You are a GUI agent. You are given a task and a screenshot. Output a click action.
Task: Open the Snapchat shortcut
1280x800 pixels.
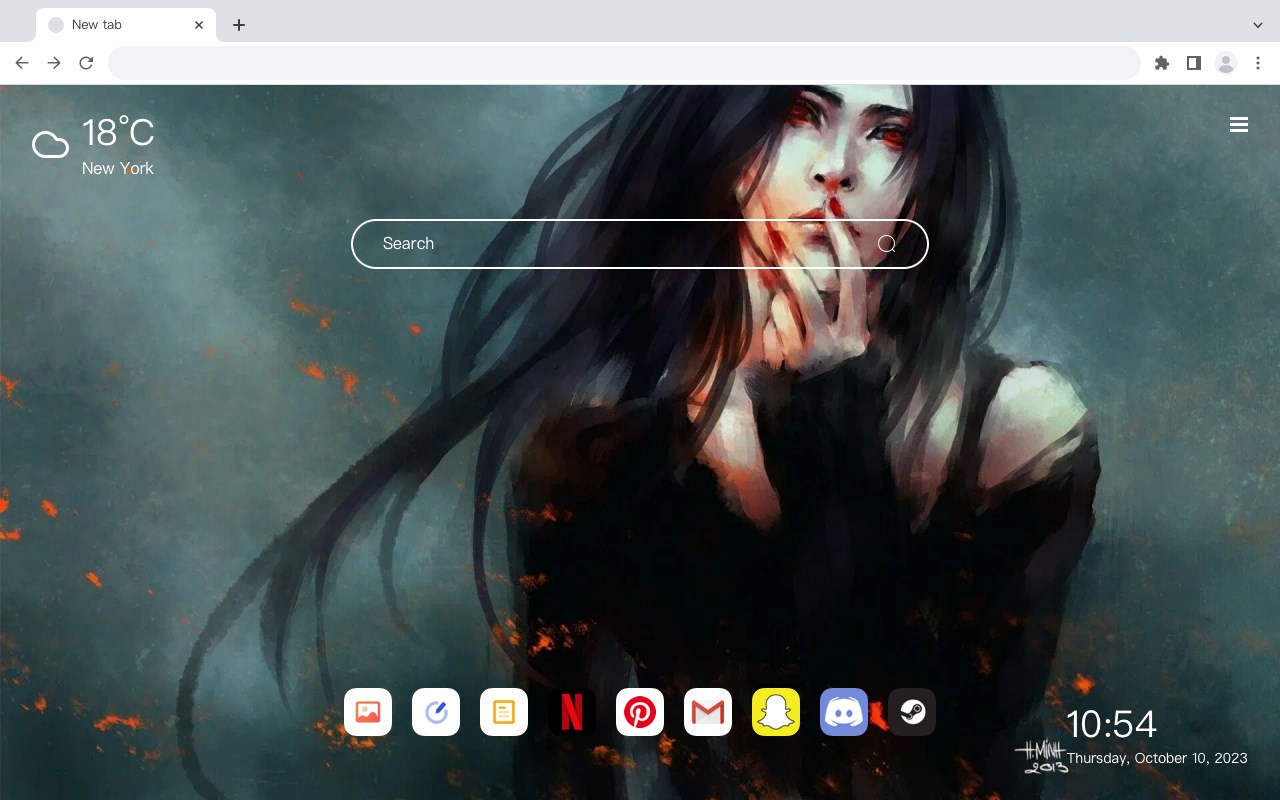click(776, 712)
